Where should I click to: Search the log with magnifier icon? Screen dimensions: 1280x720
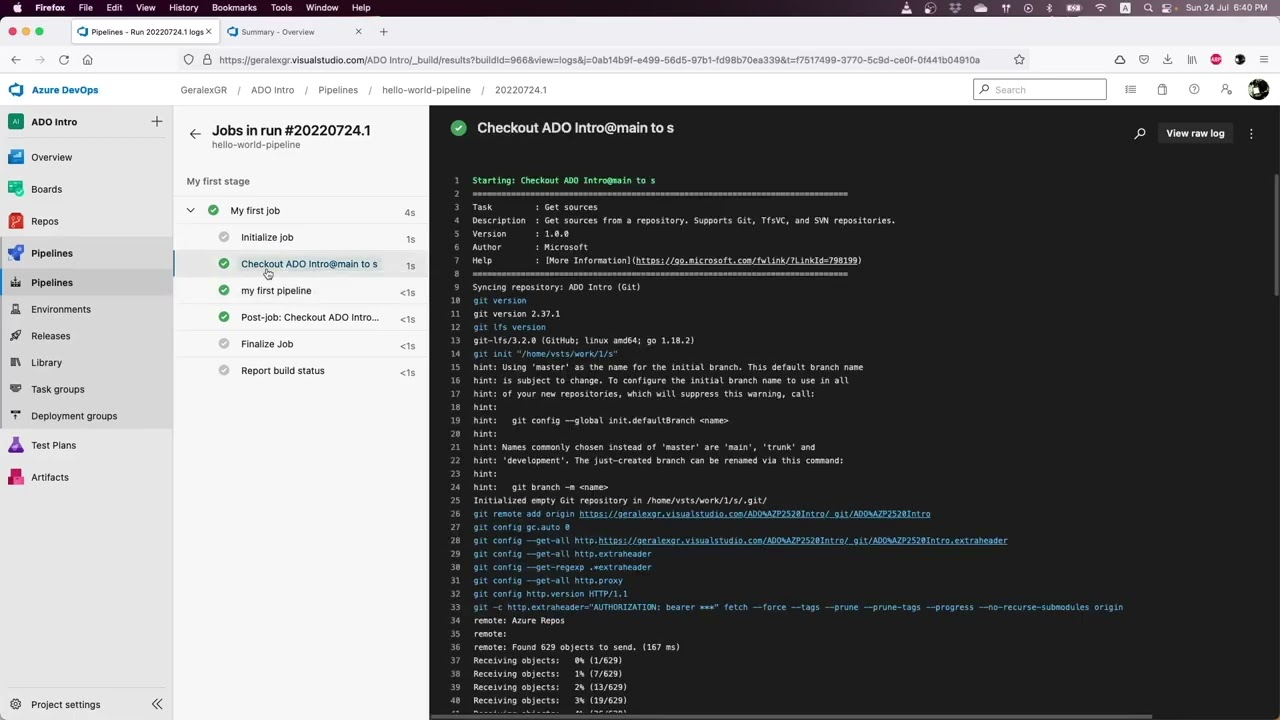[x=1140, y=133]
